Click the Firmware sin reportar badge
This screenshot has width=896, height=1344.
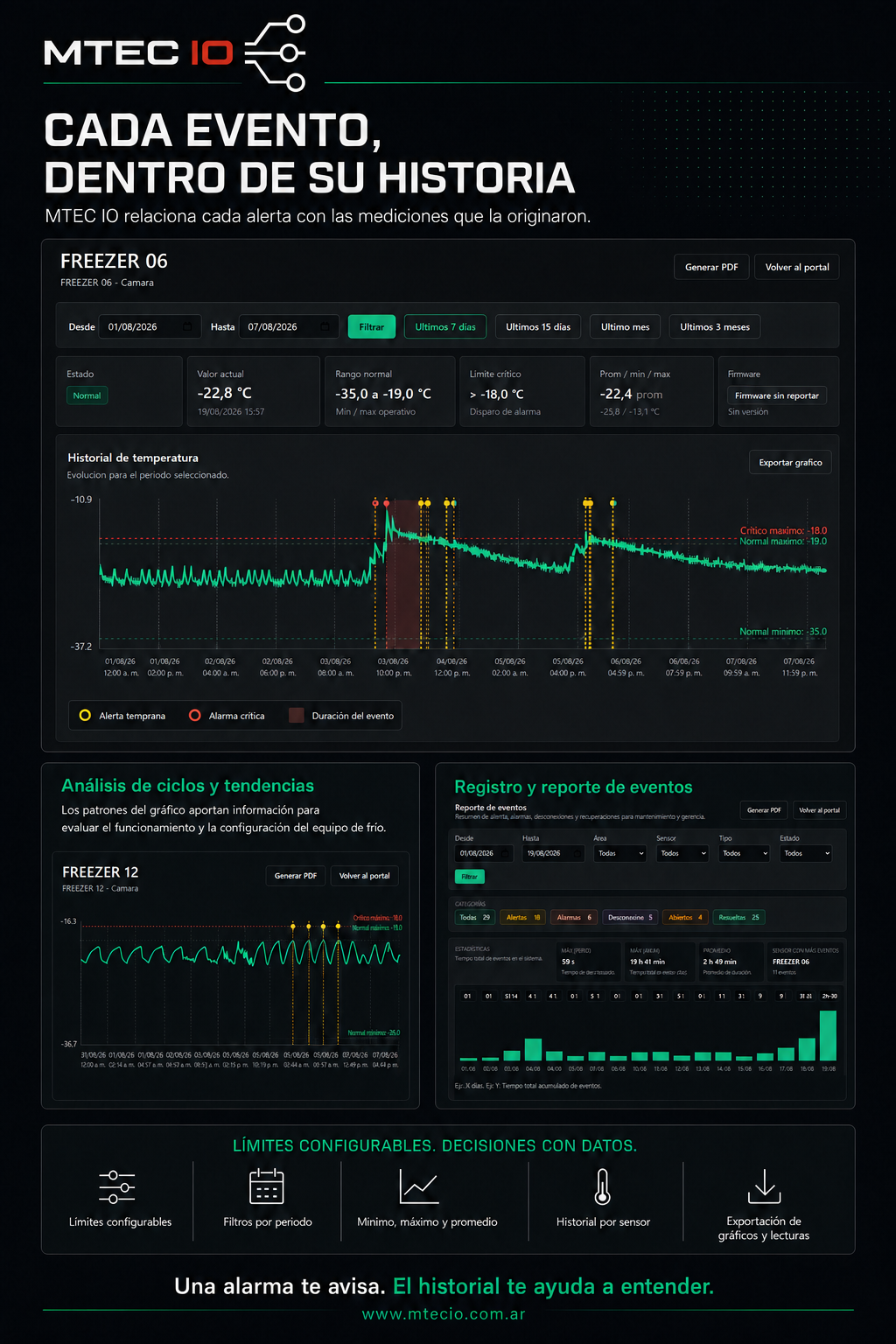777,395
